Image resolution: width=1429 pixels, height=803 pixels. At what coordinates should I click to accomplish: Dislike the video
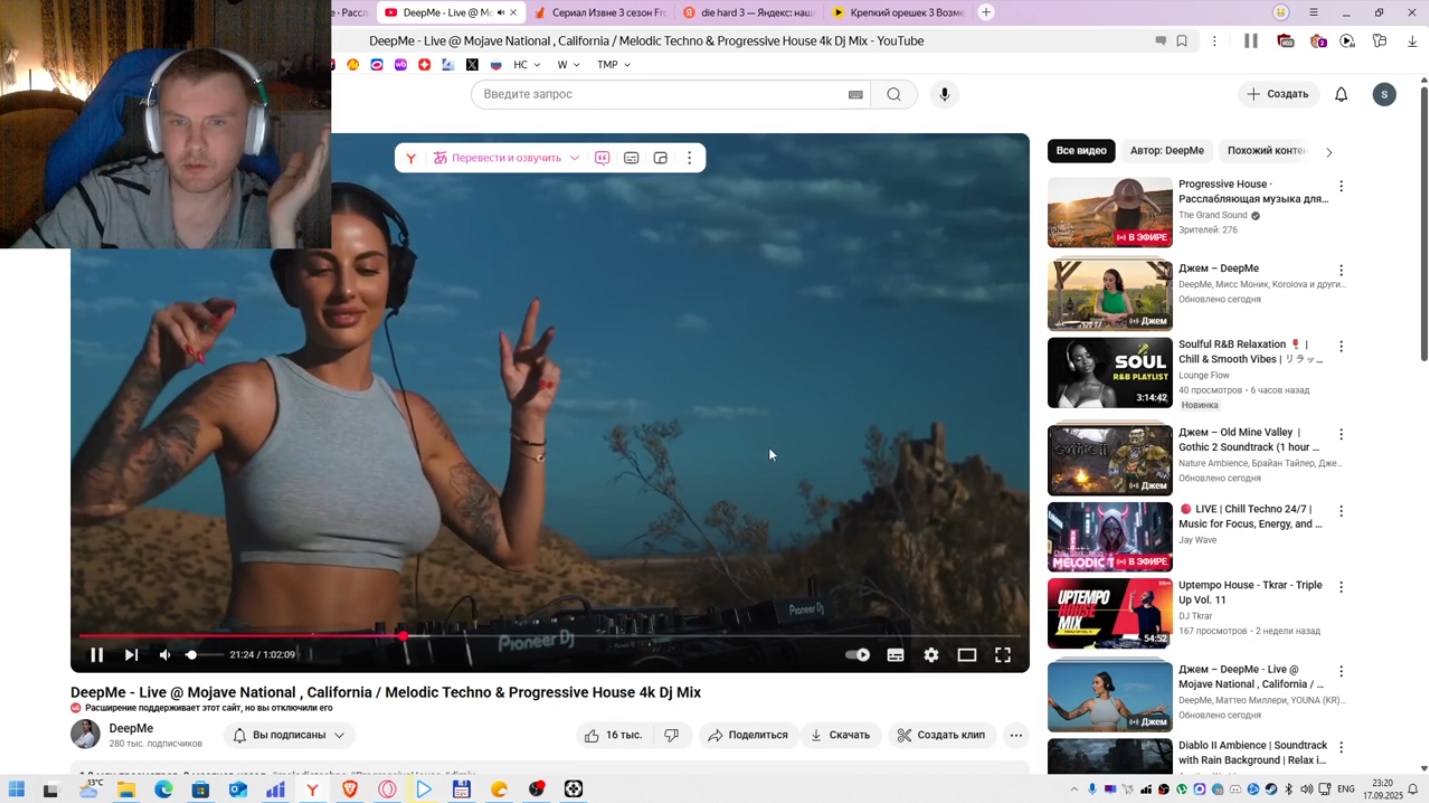[x=672, y=735]
